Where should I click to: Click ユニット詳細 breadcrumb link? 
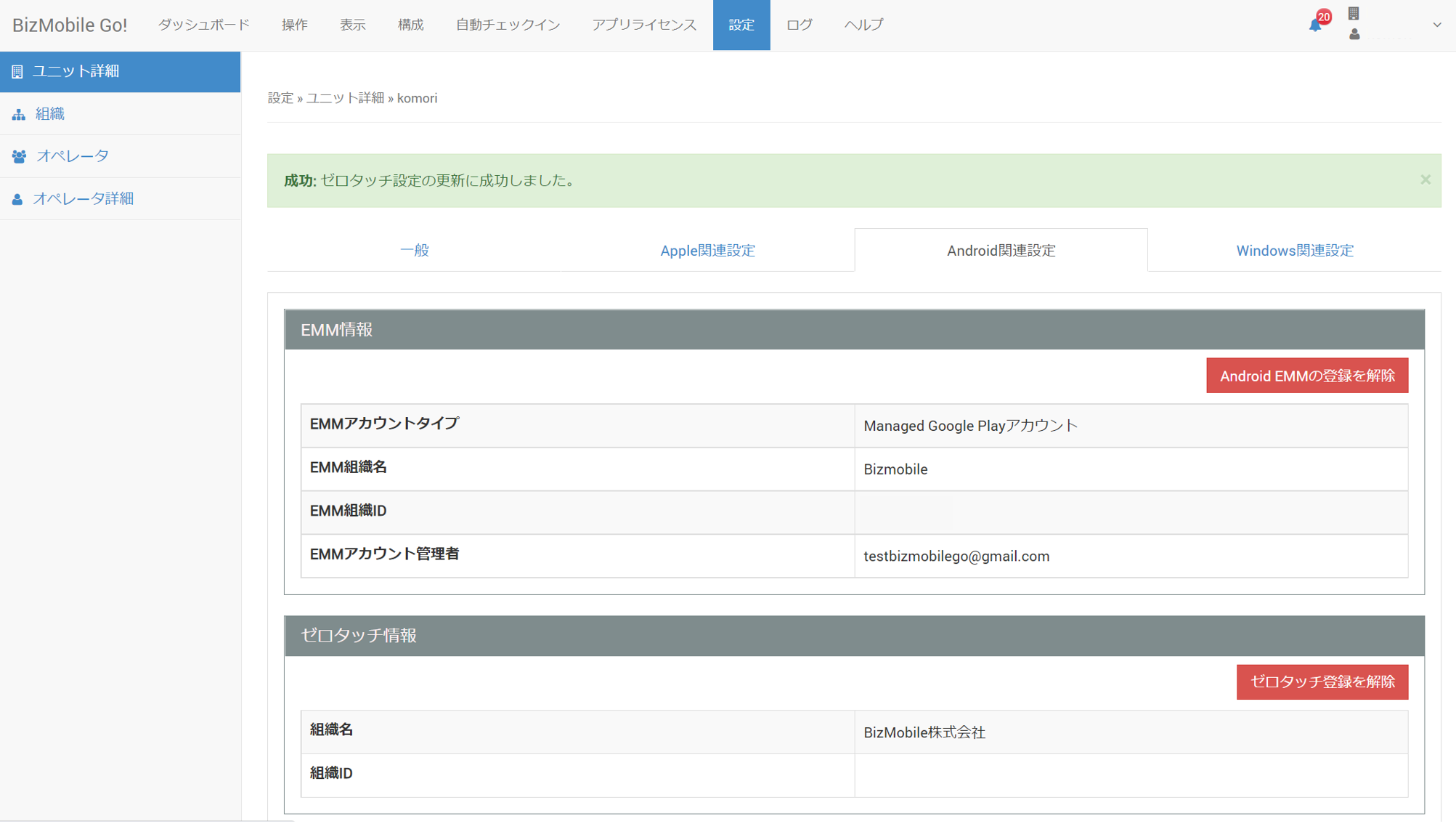point(345,98)
